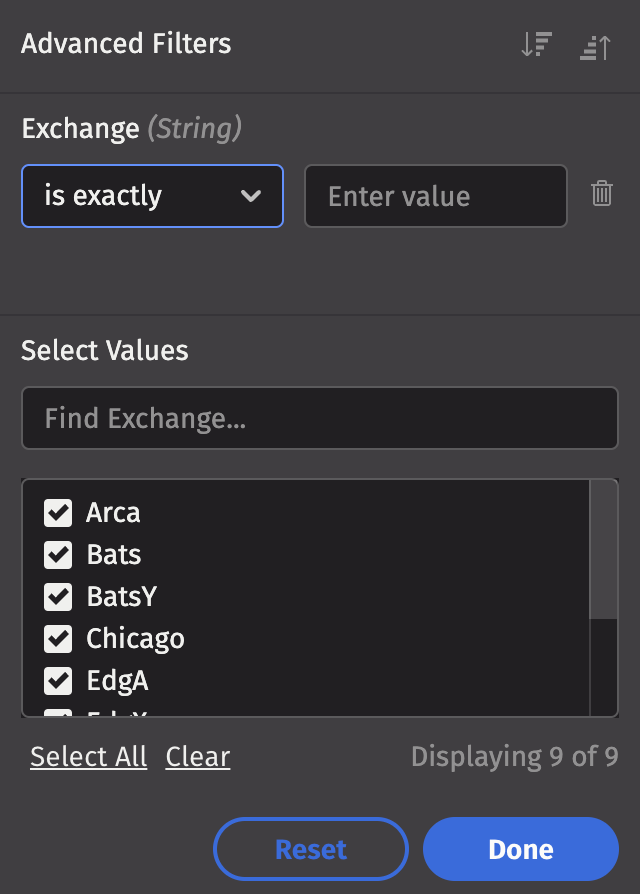This screenshot has height=894, width=640.
Task: Deselect the BatsY exchange checkbox
Action: pos(58,597)
